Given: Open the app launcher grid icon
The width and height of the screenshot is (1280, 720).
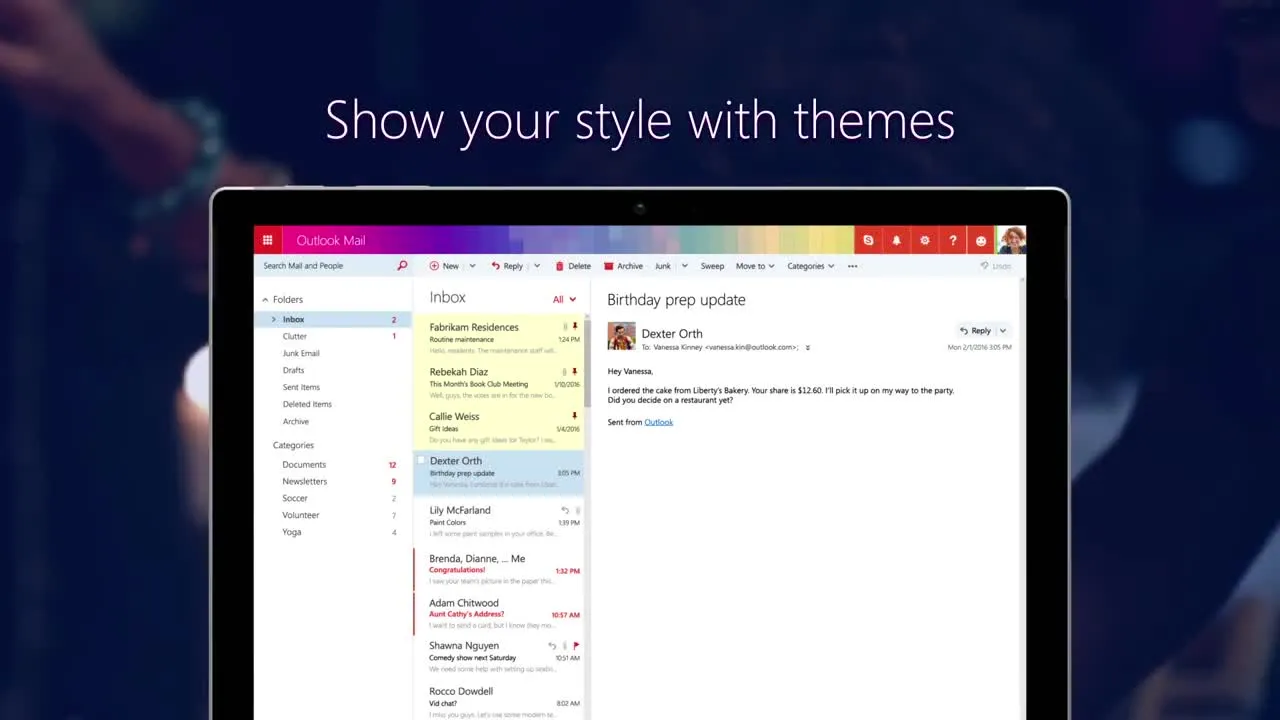Looking at the screenshot, I should 267,240.
